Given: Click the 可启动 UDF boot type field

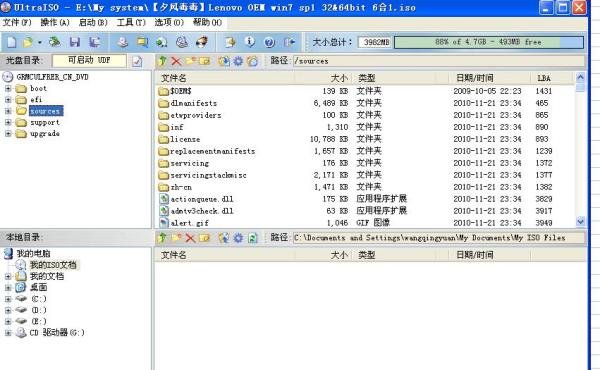Looking at the screenshot, I should (89, 60).
